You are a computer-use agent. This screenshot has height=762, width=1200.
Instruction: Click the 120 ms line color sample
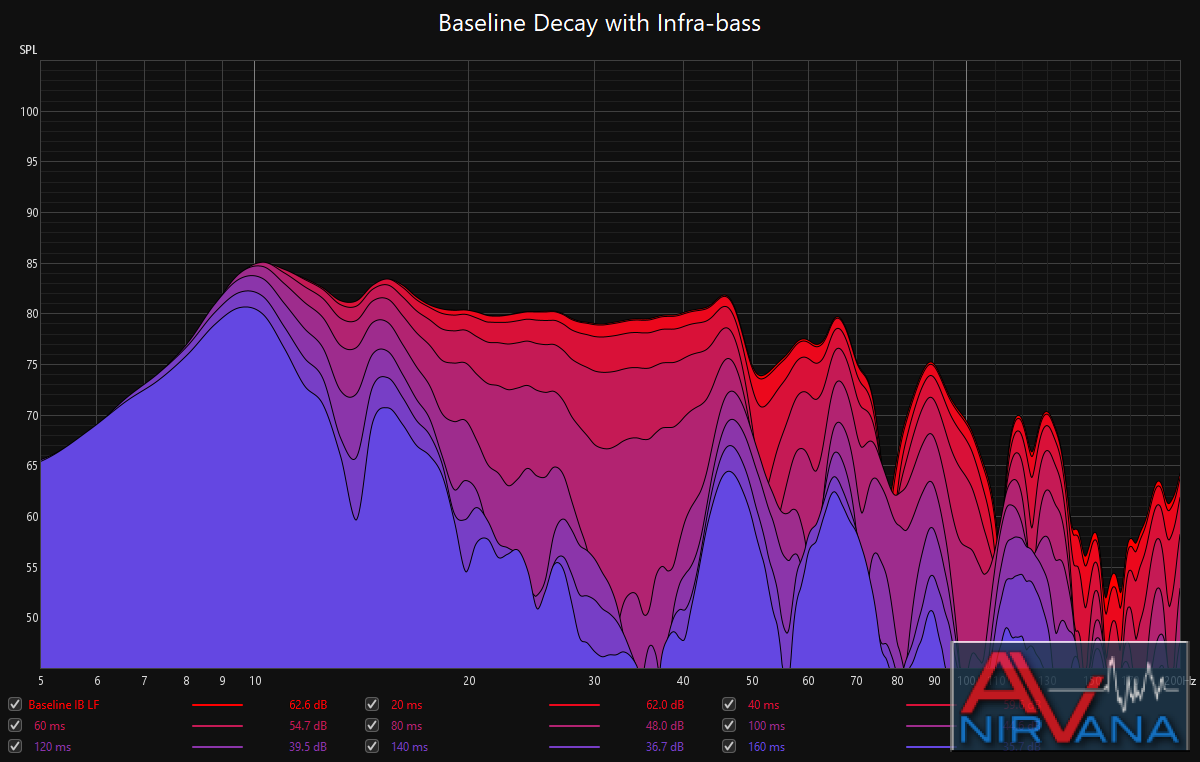pyautogui.click(x=217, y=747)
